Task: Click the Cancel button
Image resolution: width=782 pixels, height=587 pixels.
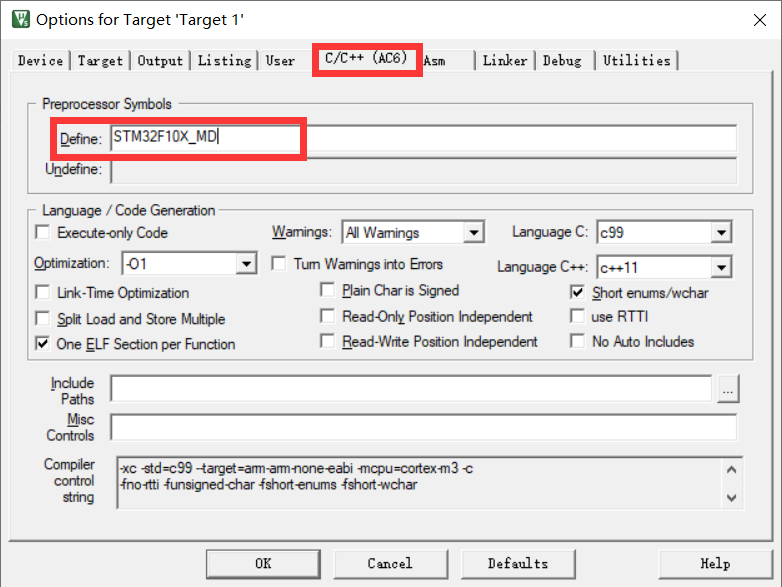Action: (390, 564)
